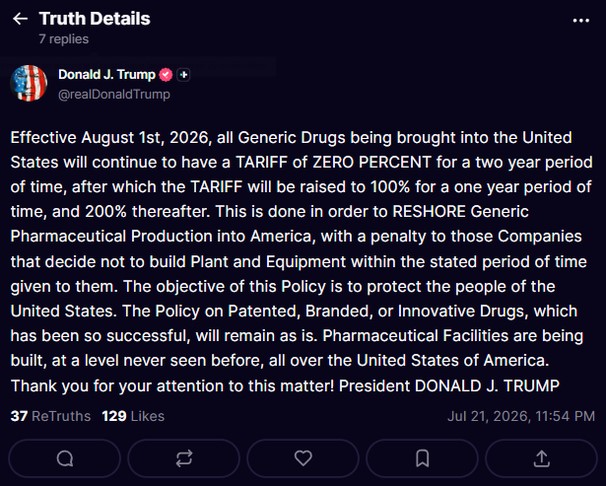
Task: Open Donald J. Trump's profile picture
Action: 29,83
